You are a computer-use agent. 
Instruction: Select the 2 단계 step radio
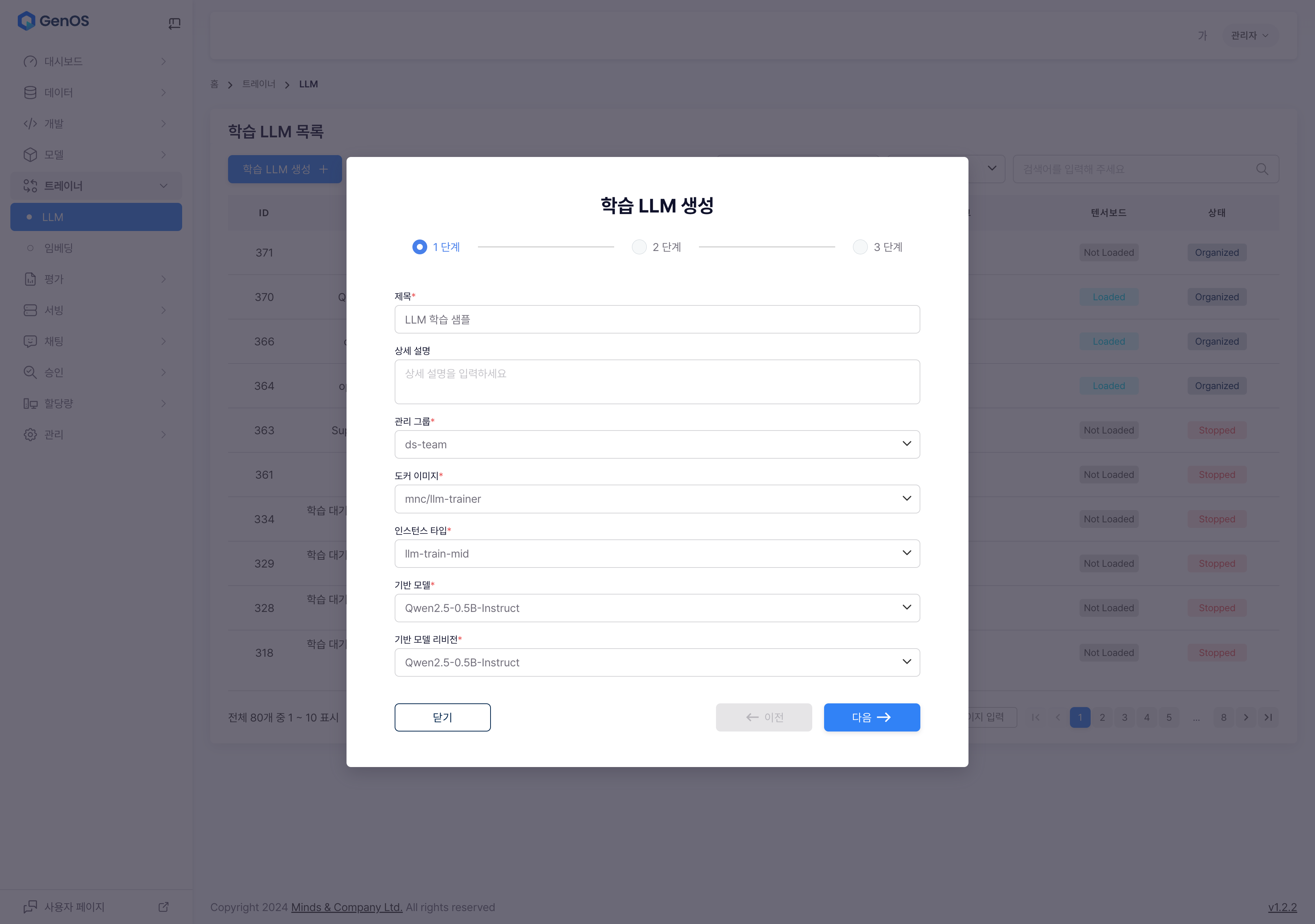[639, 247]
